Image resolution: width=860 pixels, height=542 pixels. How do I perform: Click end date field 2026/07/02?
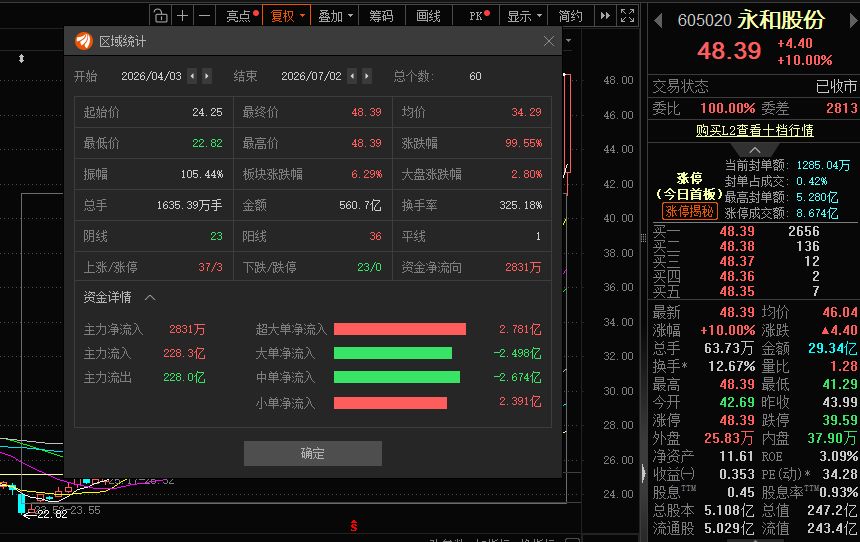click(312, 76)
